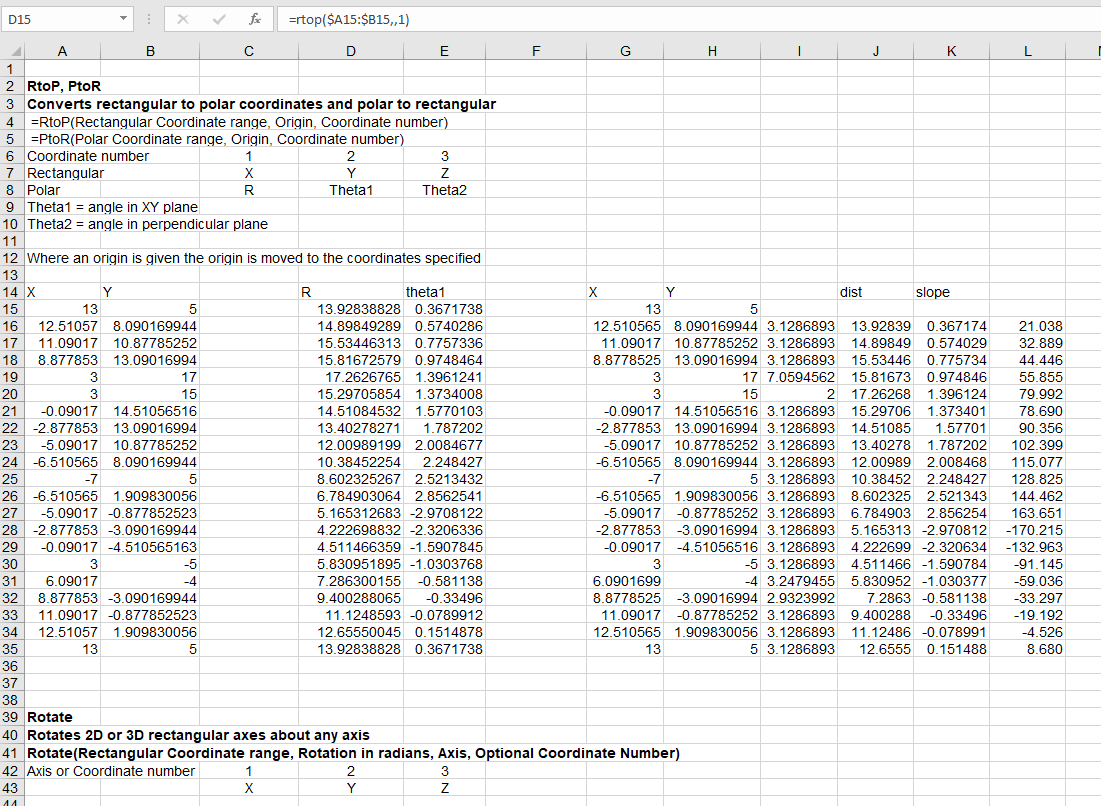
Task: Click inside the Name Box showing D15
Action: 58,19
